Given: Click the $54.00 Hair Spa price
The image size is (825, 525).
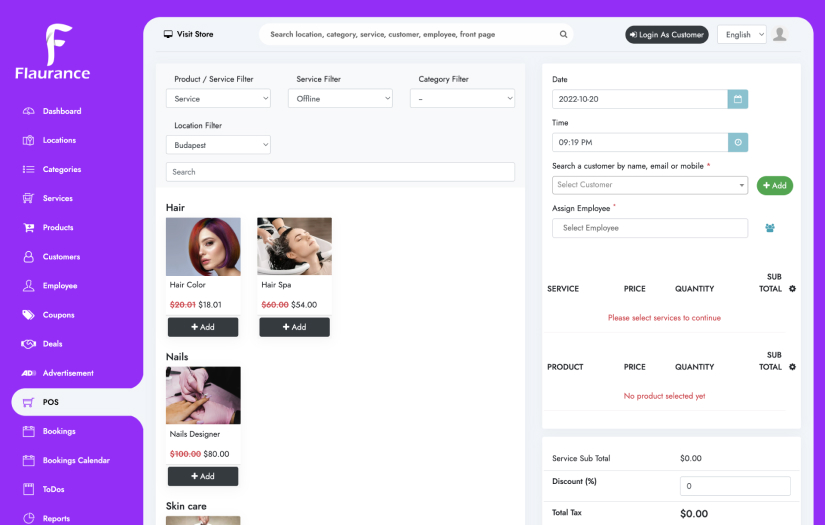Looking at the screenshot, I should click(x=304, y=305).
